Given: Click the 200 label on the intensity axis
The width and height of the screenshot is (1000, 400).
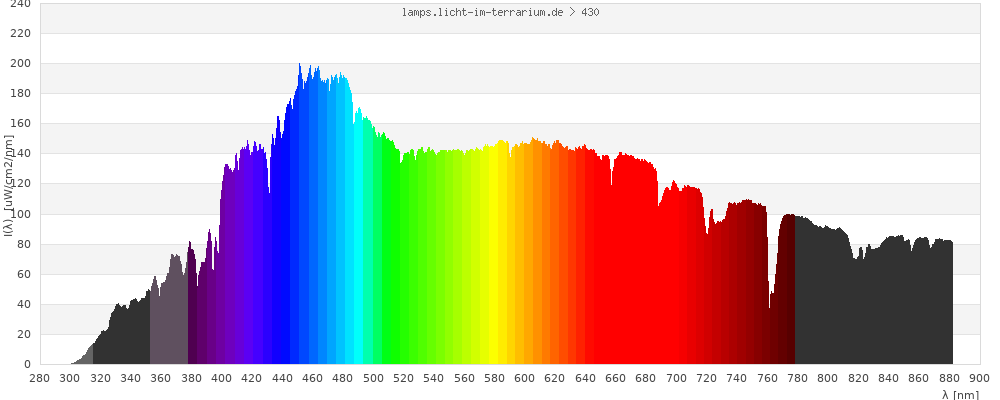Looking at the screenshot, I should point(21,64).
